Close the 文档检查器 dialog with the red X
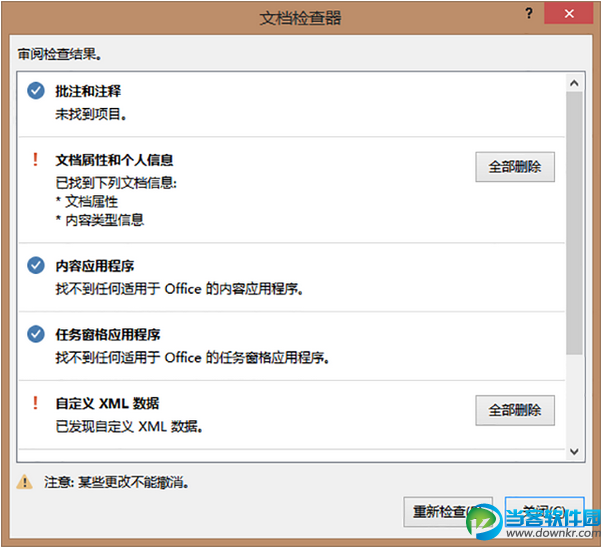This screenshot has height=547, width=602. click(569, 13)
